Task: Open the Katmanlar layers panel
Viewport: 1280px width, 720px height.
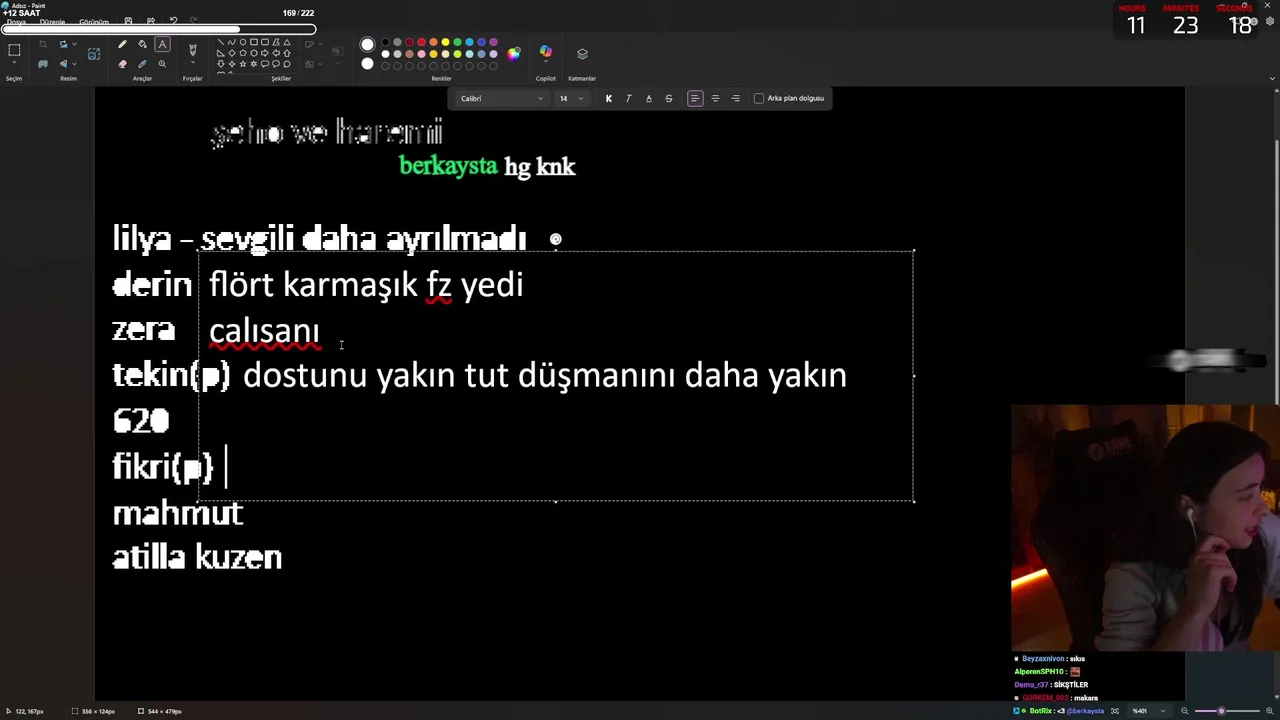Action: click(582, 54)
